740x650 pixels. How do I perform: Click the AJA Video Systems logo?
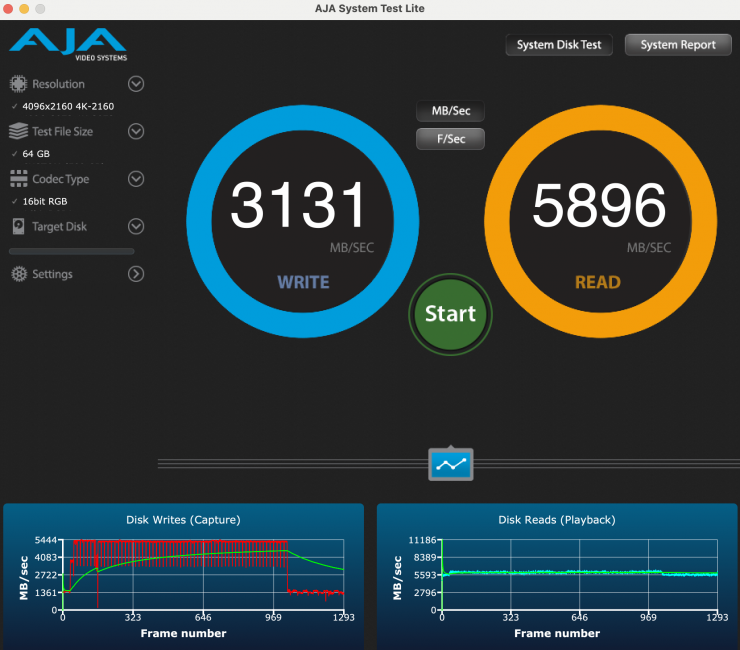tap(68, 45)
